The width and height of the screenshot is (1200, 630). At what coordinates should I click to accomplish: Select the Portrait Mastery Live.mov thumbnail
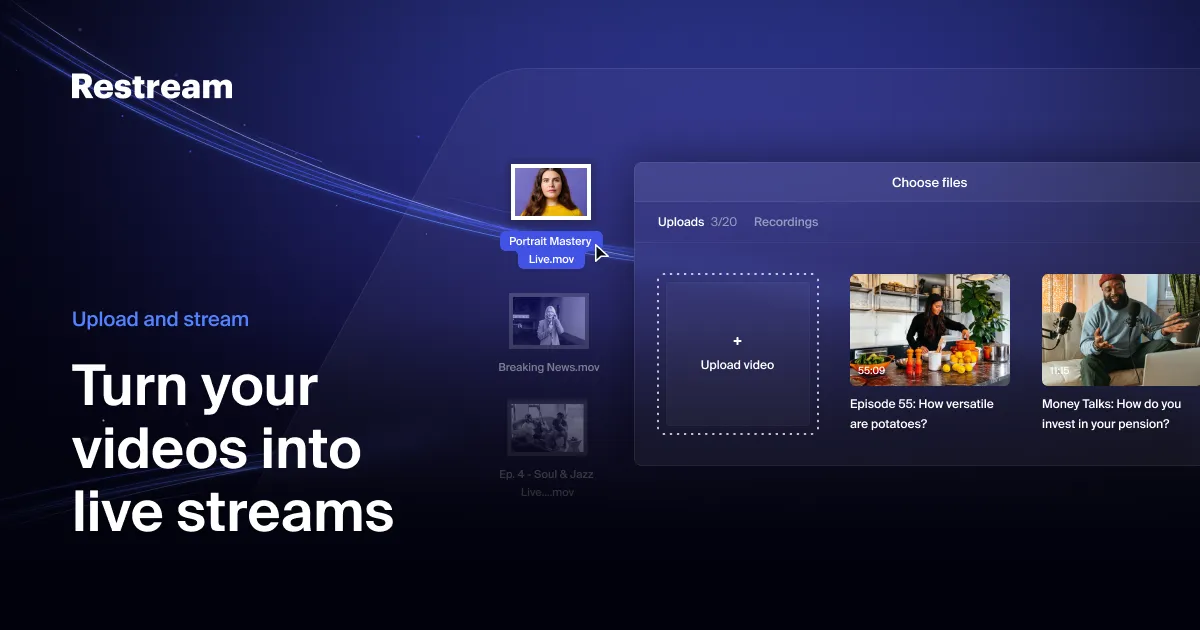pos(550,192)
